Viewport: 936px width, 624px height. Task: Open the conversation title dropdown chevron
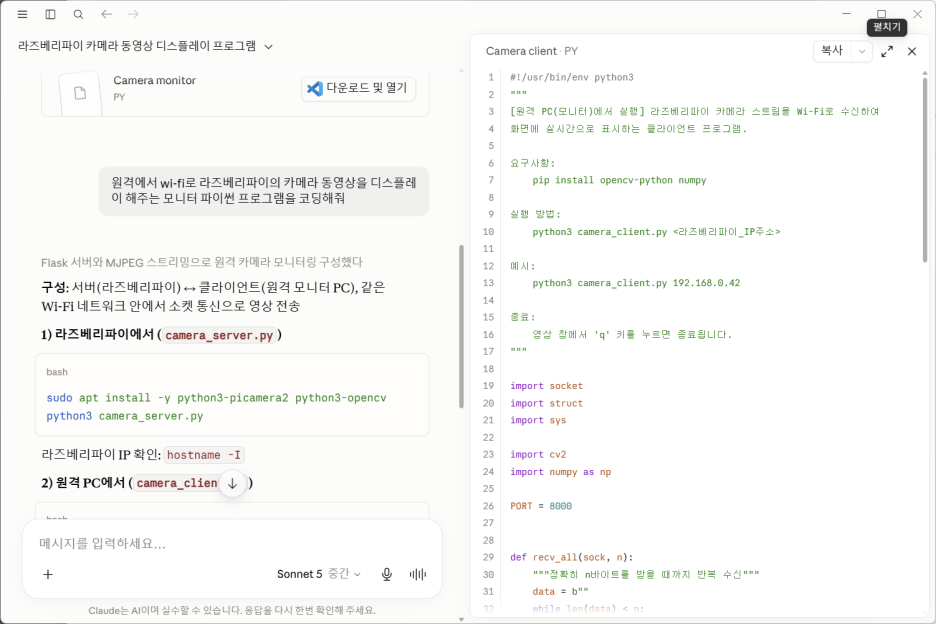coord(269,47)
